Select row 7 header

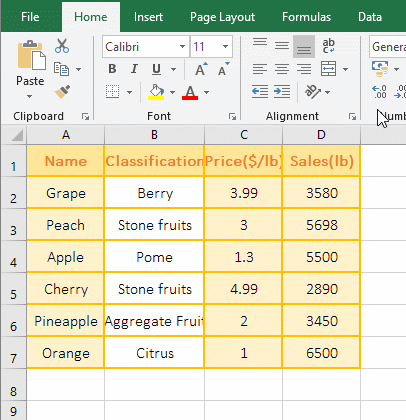[13, 353]
